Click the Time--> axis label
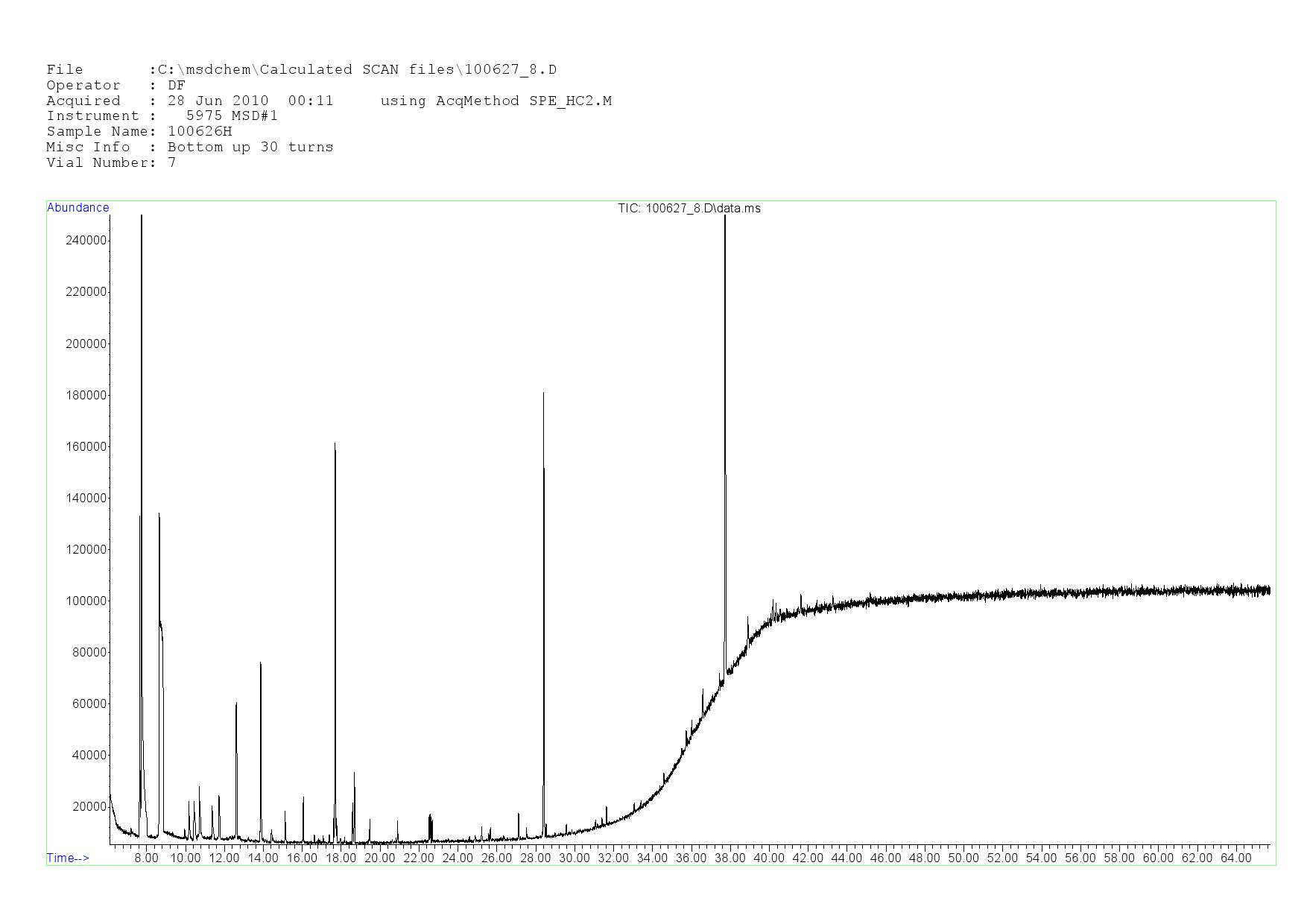 (x=68, y=858)
